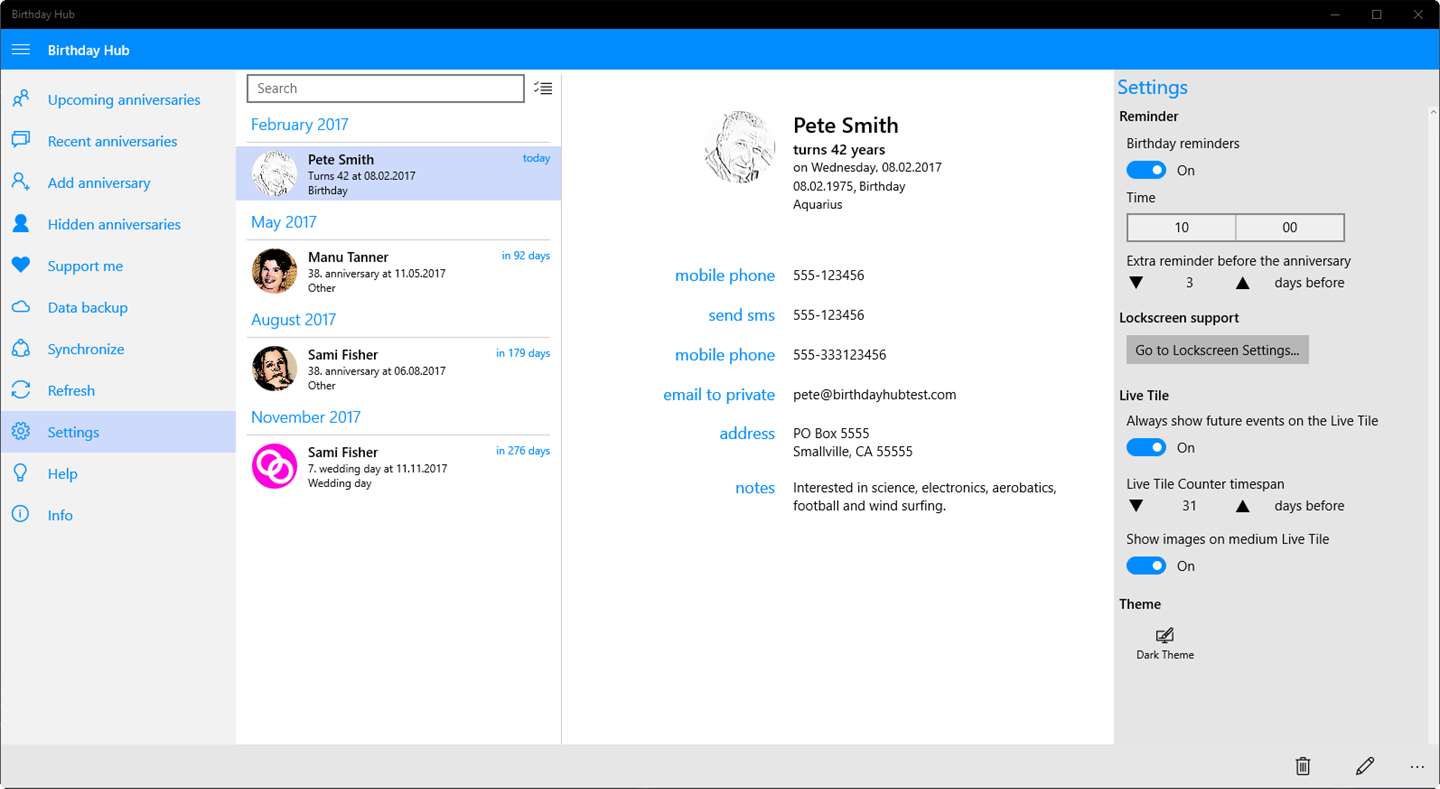Open the hamburger navigation menu
Screen dimensions: 1440x789
(20, 50)
